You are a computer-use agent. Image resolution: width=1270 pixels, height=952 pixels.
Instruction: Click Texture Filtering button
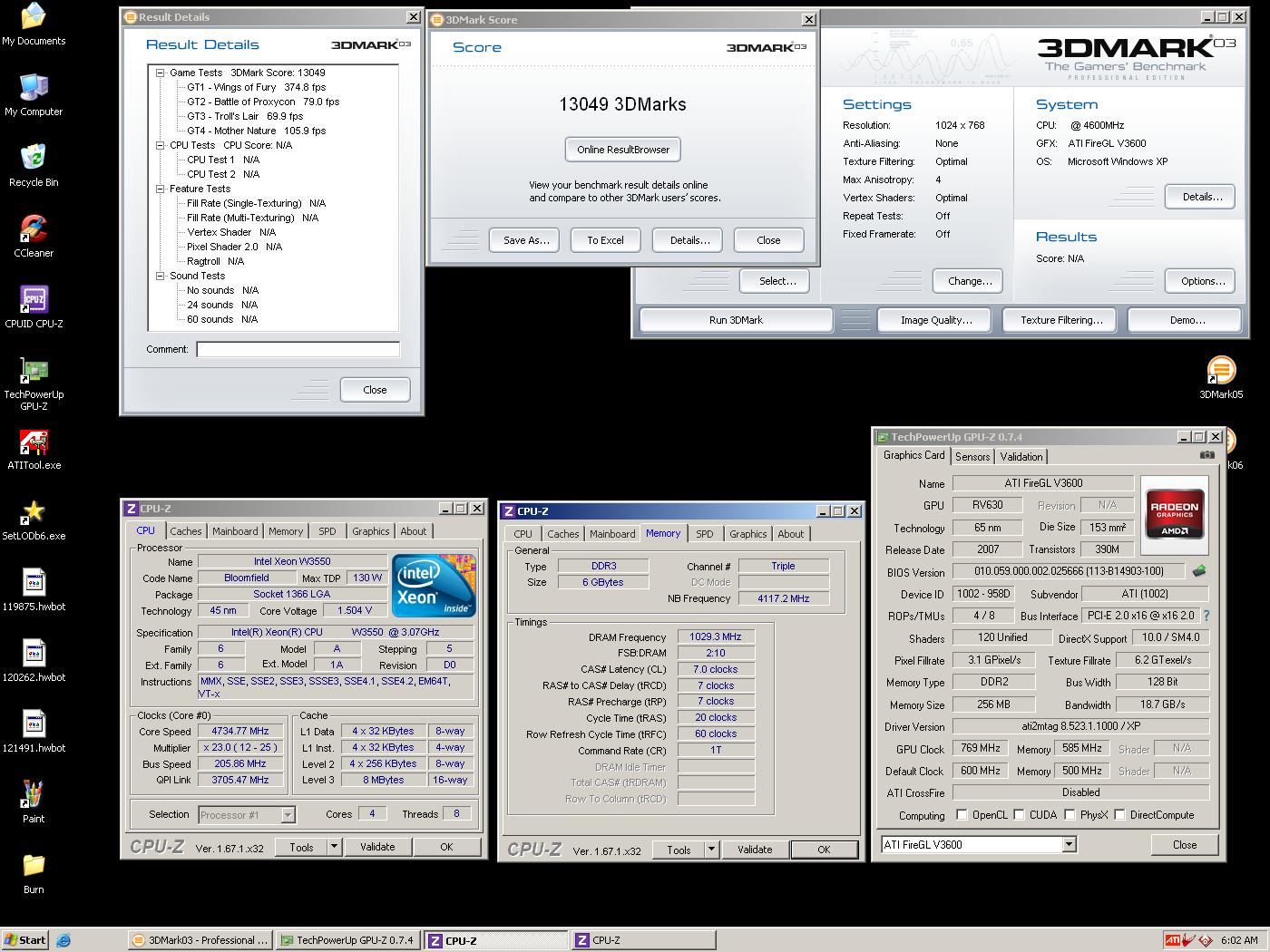pos(1061,320)
